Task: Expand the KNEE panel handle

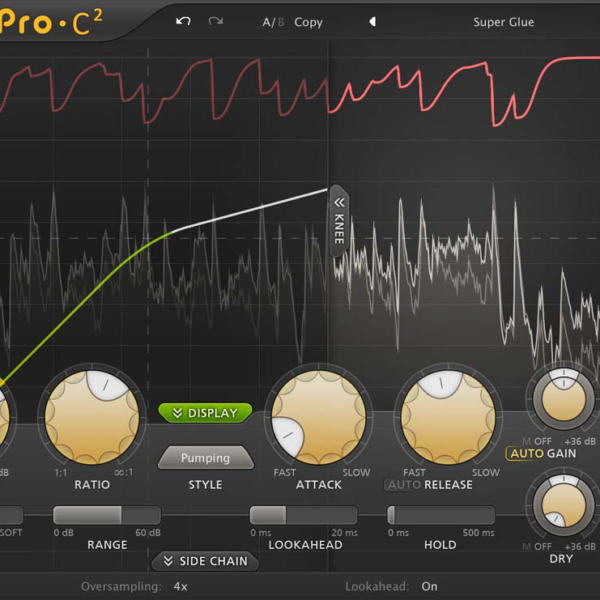Action: pos(339,221)
